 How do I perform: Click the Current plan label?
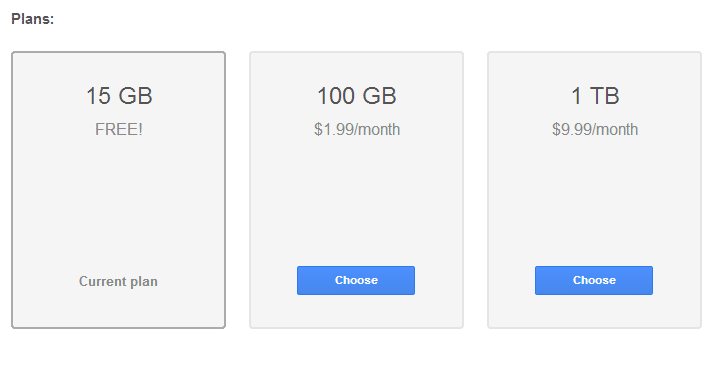coord(118,281)
